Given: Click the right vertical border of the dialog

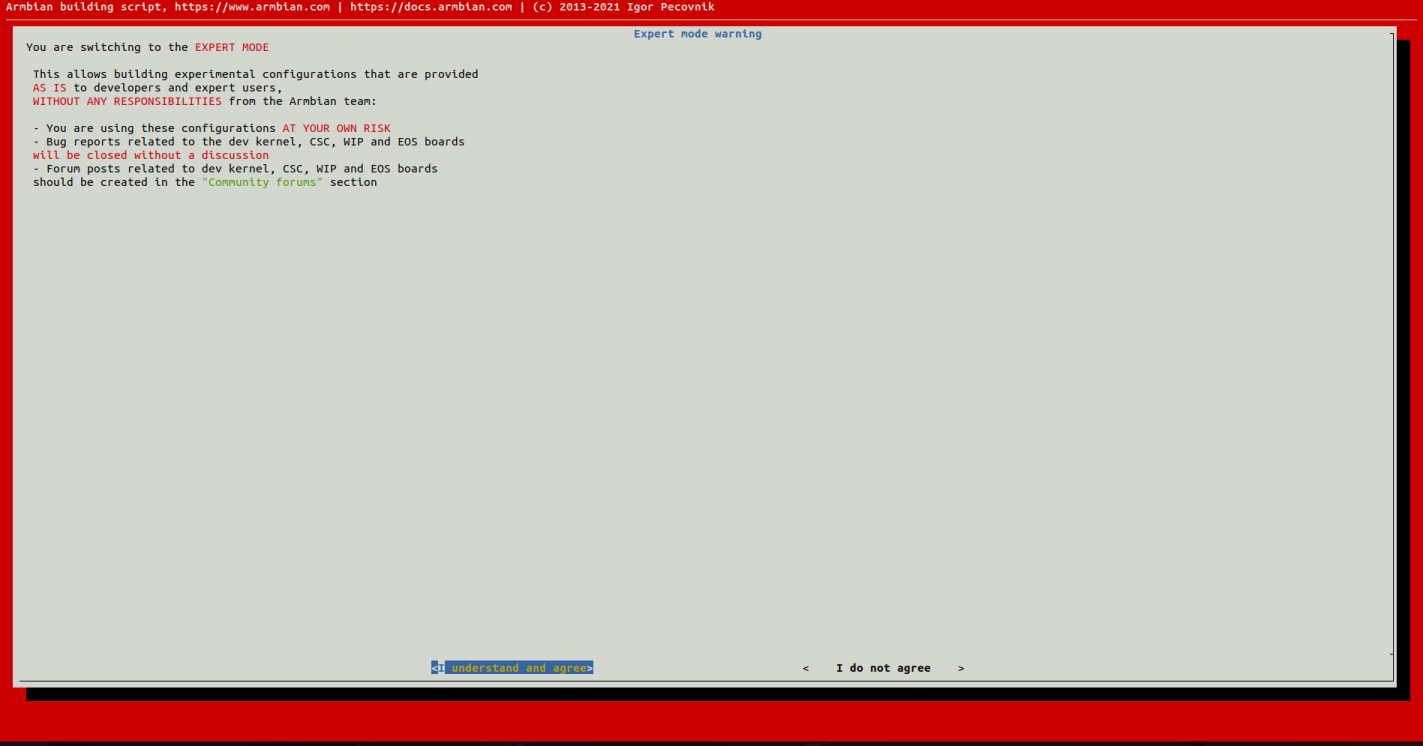Looking at the screenshot, I should [1392, 340].
